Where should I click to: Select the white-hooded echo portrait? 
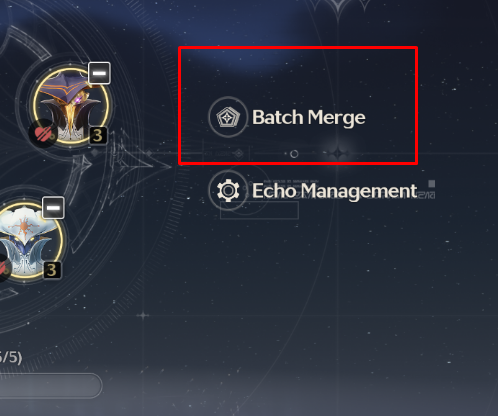coord(27,241)
